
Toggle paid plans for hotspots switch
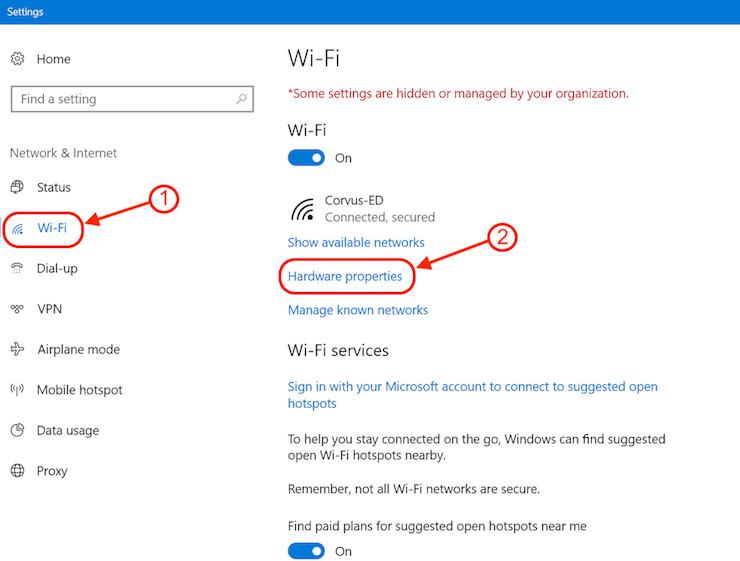click(x=306, y=551)
